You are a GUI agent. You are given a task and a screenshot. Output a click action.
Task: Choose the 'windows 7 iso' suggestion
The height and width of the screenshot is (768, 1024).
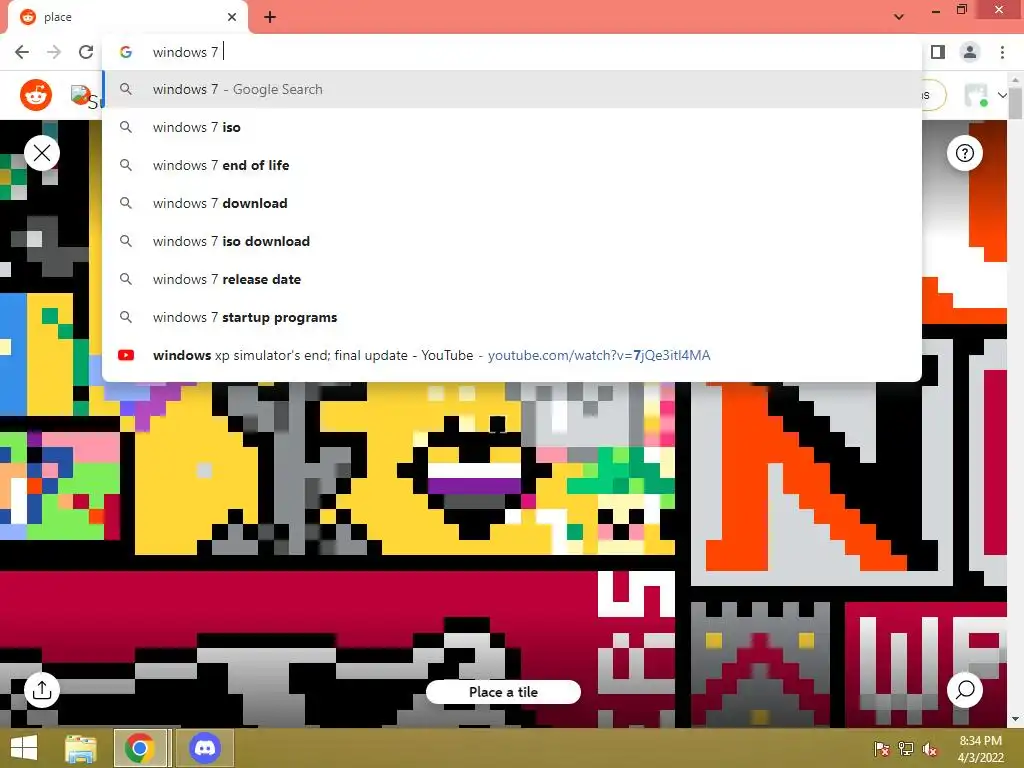click(x=512, y=127)
